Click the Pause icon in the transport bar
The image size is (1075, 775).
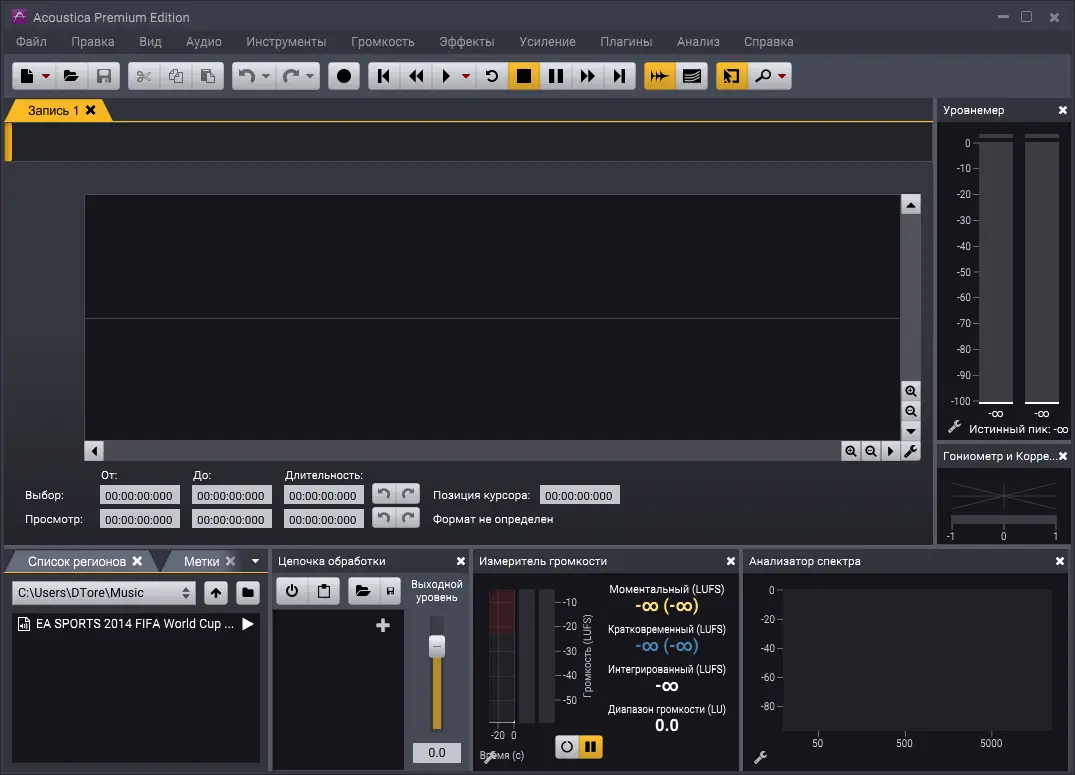555,75
